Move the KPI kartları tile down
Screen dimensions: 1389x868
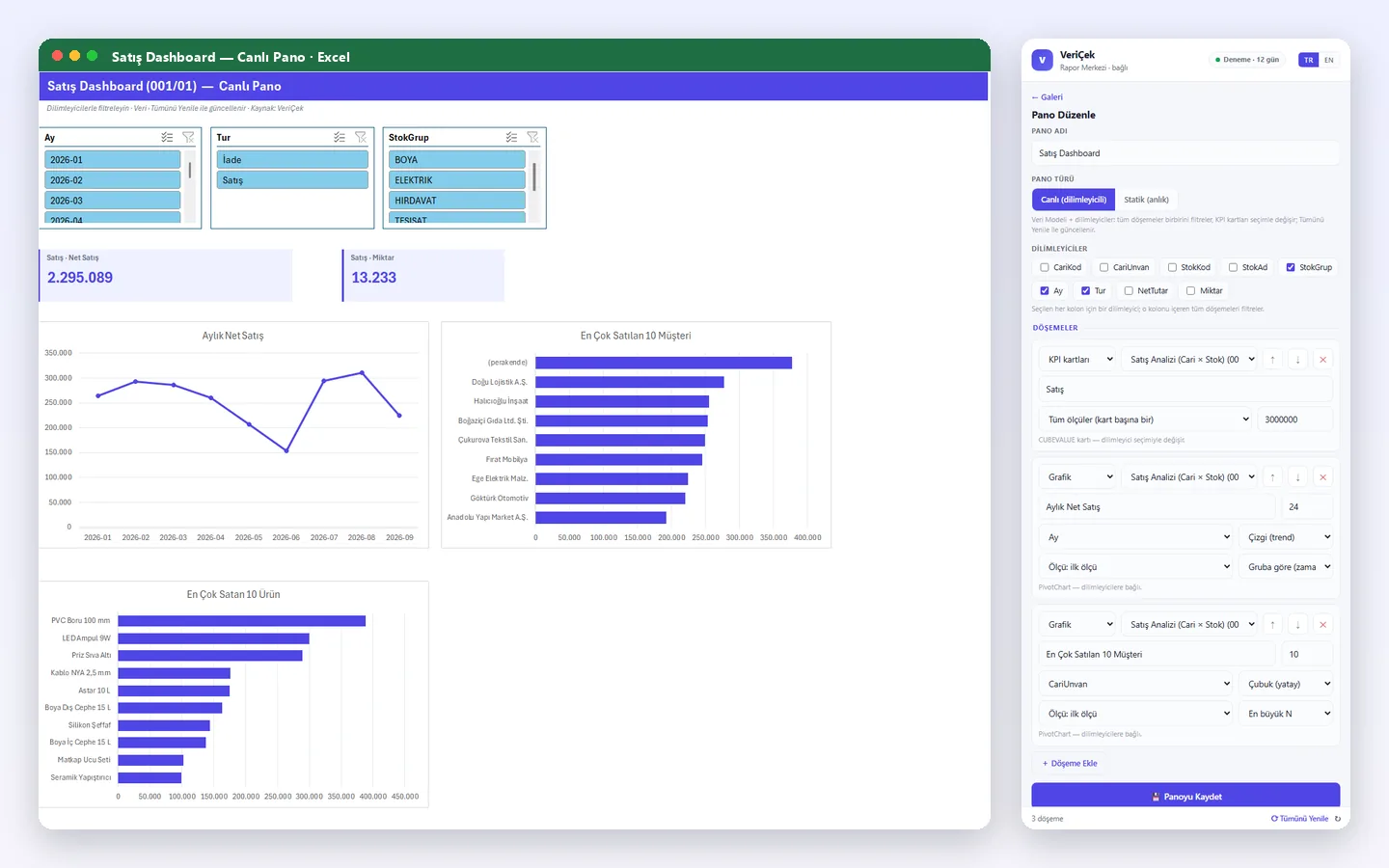click(x=1297, y=360)
